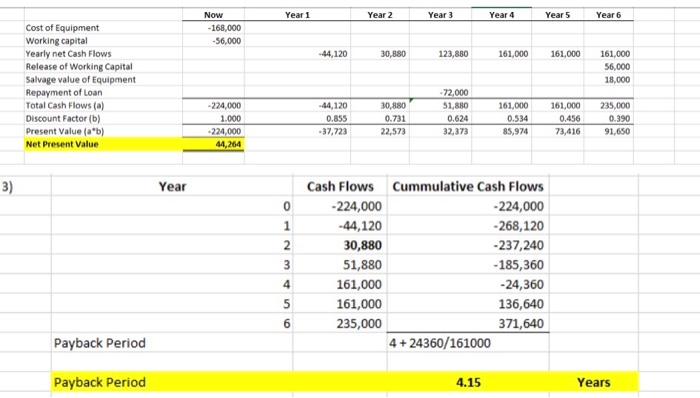Select the 'Now' column header cell
Screen dimensions: 700x398
(x=213, y=15)
